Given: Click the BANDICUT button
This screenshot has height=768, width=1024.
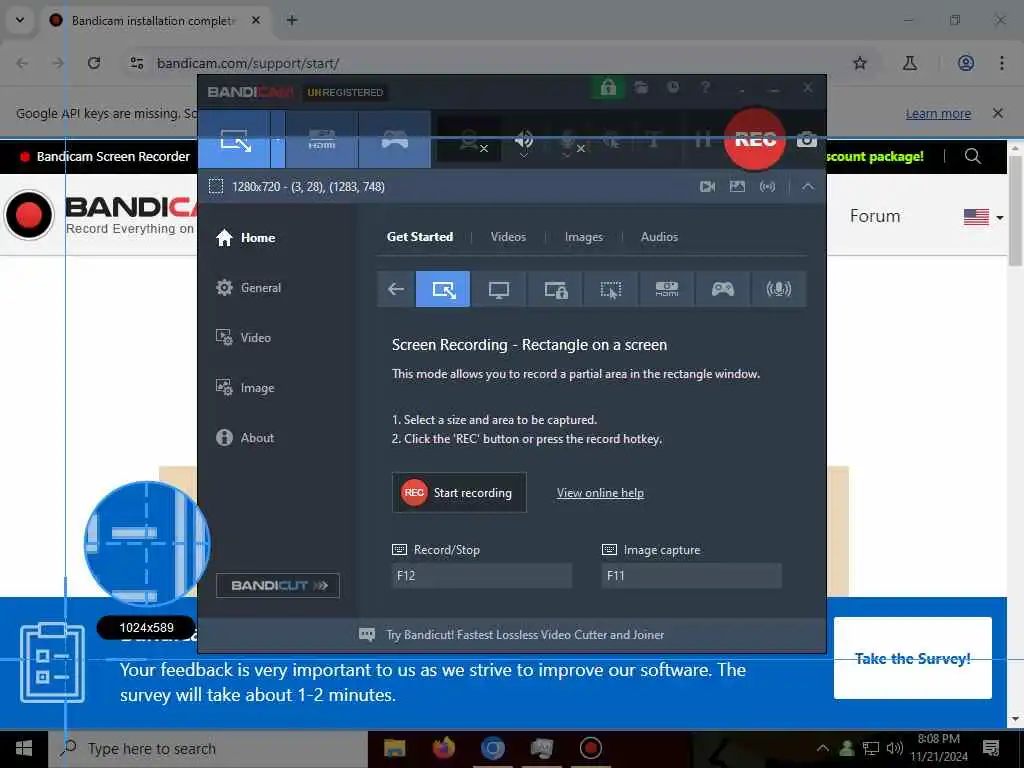Looking at the screenshot, I should tap(278, 585).
